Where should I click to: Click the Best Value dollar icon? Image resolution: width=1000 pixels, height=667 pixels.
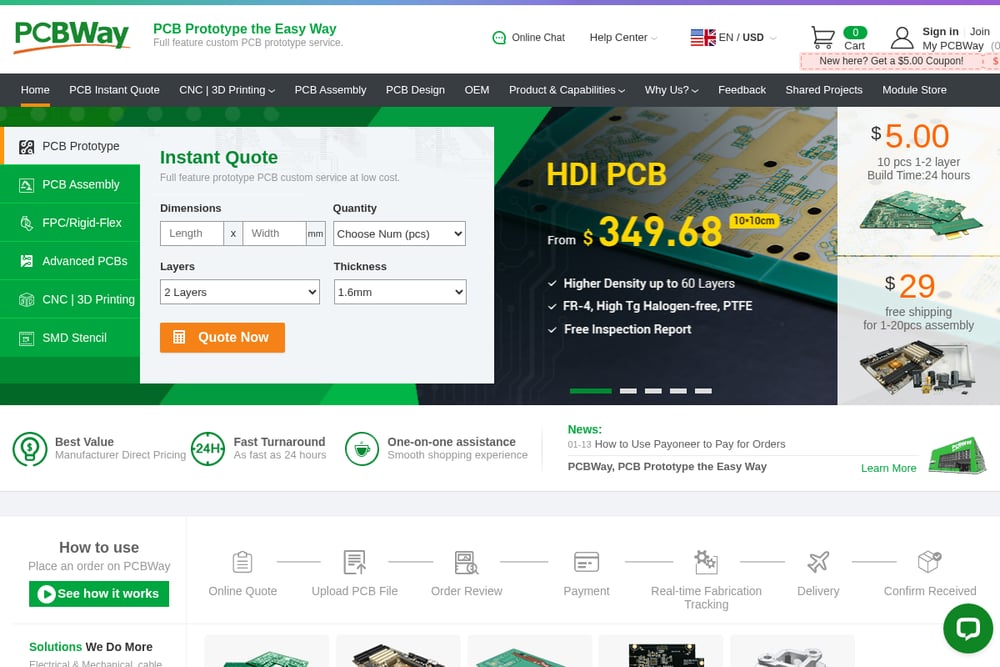(x=30, y=449)
